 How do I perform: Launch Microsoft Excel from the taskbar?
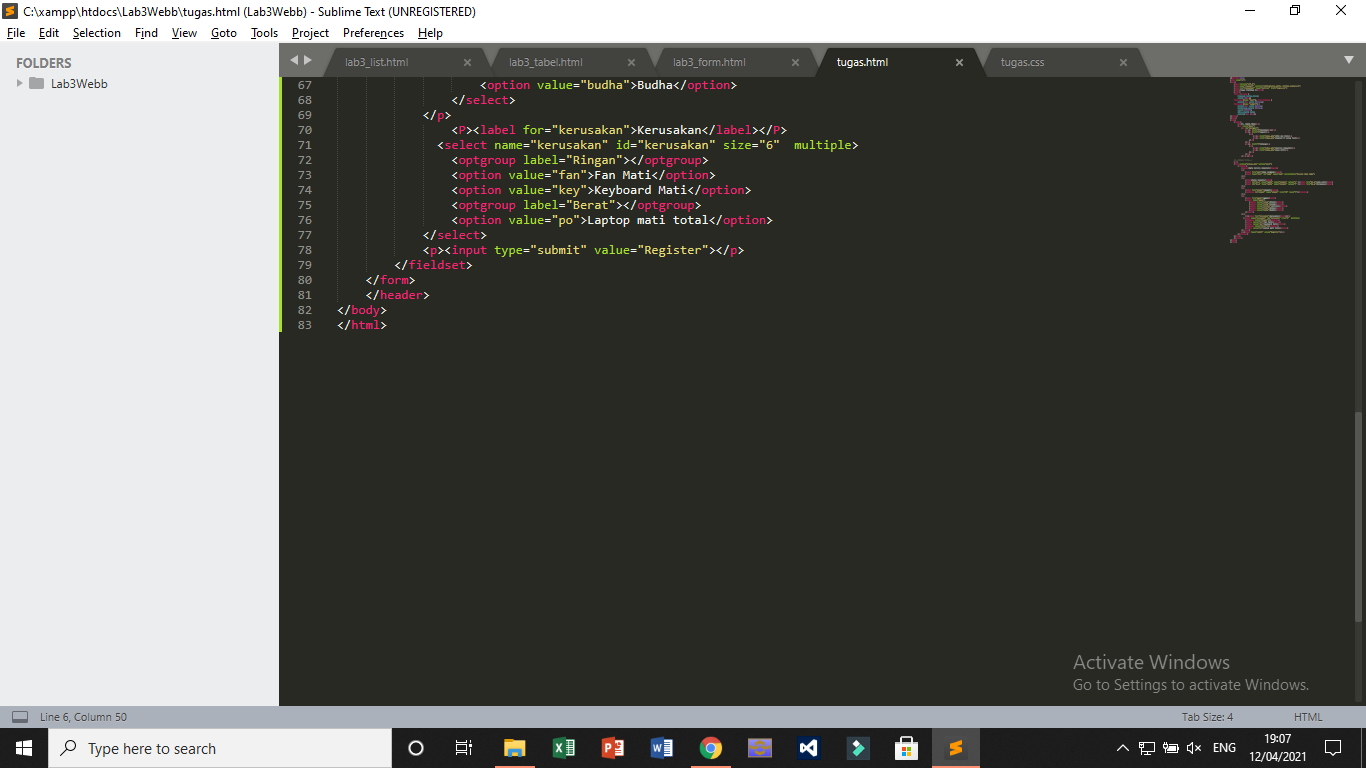click(563, 748)
